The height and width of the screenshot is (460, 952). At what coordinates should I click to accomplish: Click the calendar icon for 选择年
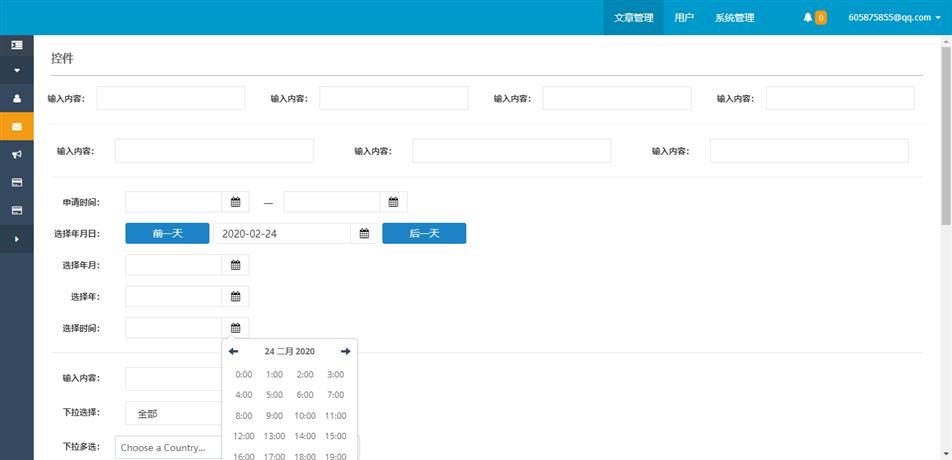coord(236,296)
